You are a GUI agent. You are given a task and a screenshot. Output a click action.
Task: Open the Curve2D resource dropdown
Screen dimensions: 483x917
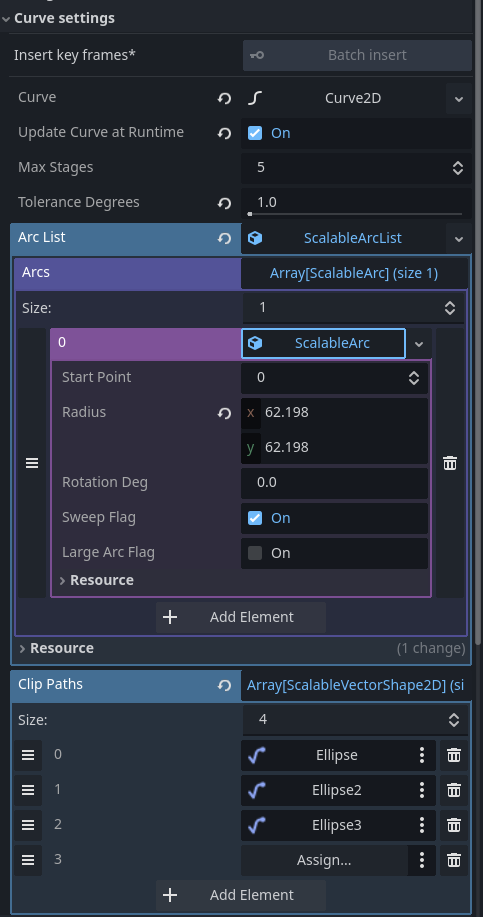[458, 98]
